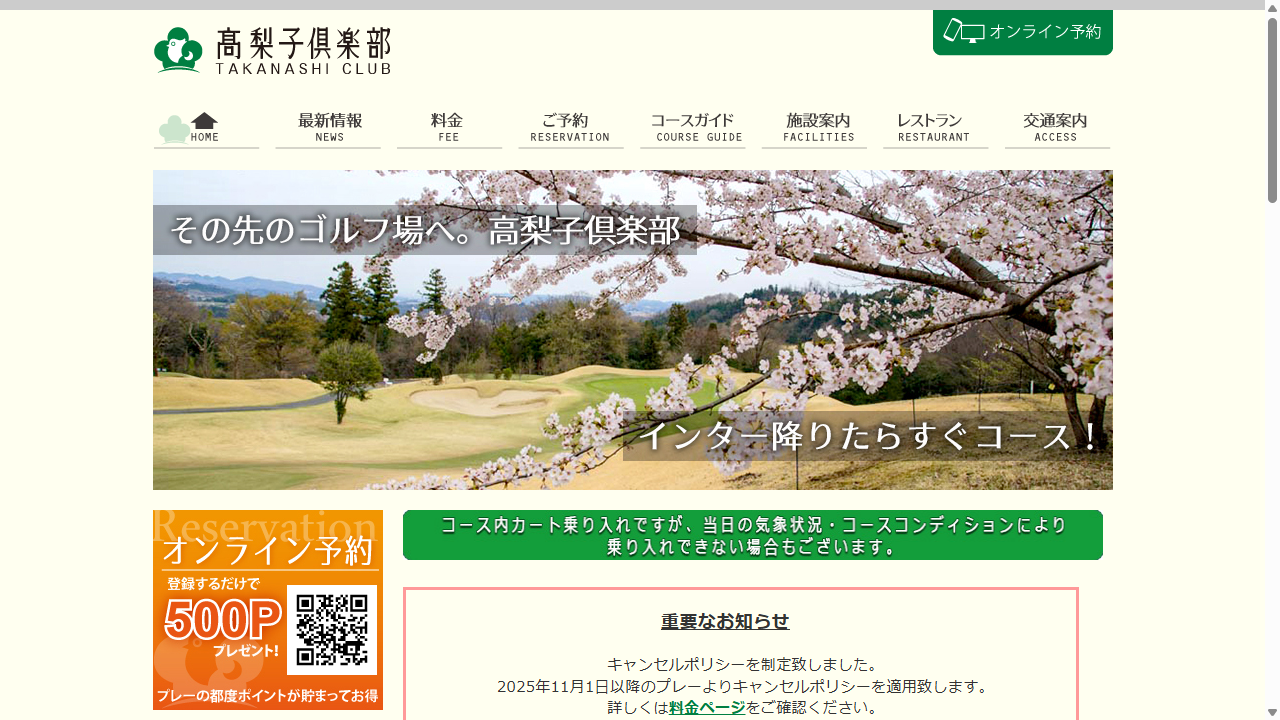Click the Takanashi Club logo
The image size is (1280, 720).
(x=272, y=50)
